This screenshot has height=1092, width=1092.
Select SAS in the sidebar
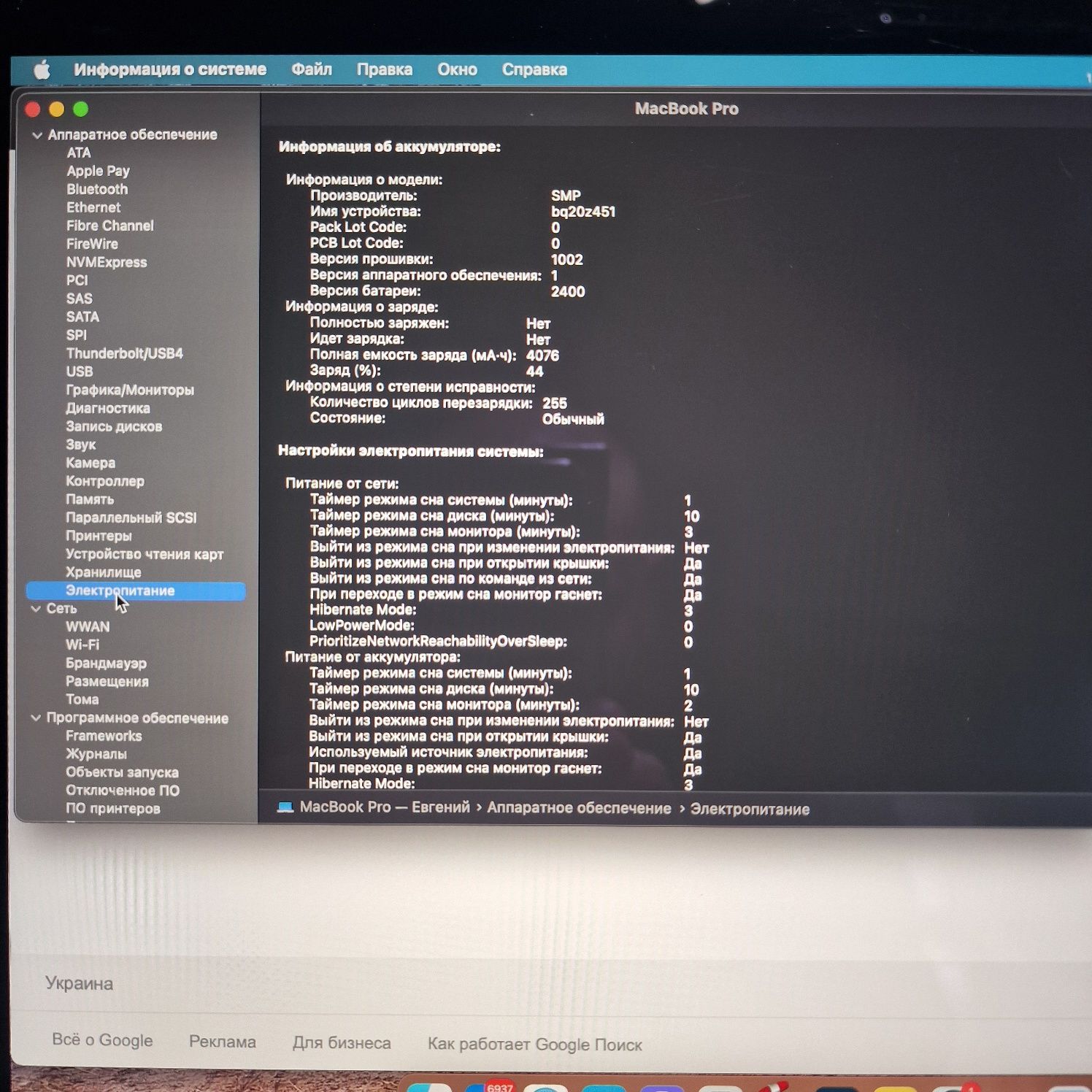[x=79, y=299]
